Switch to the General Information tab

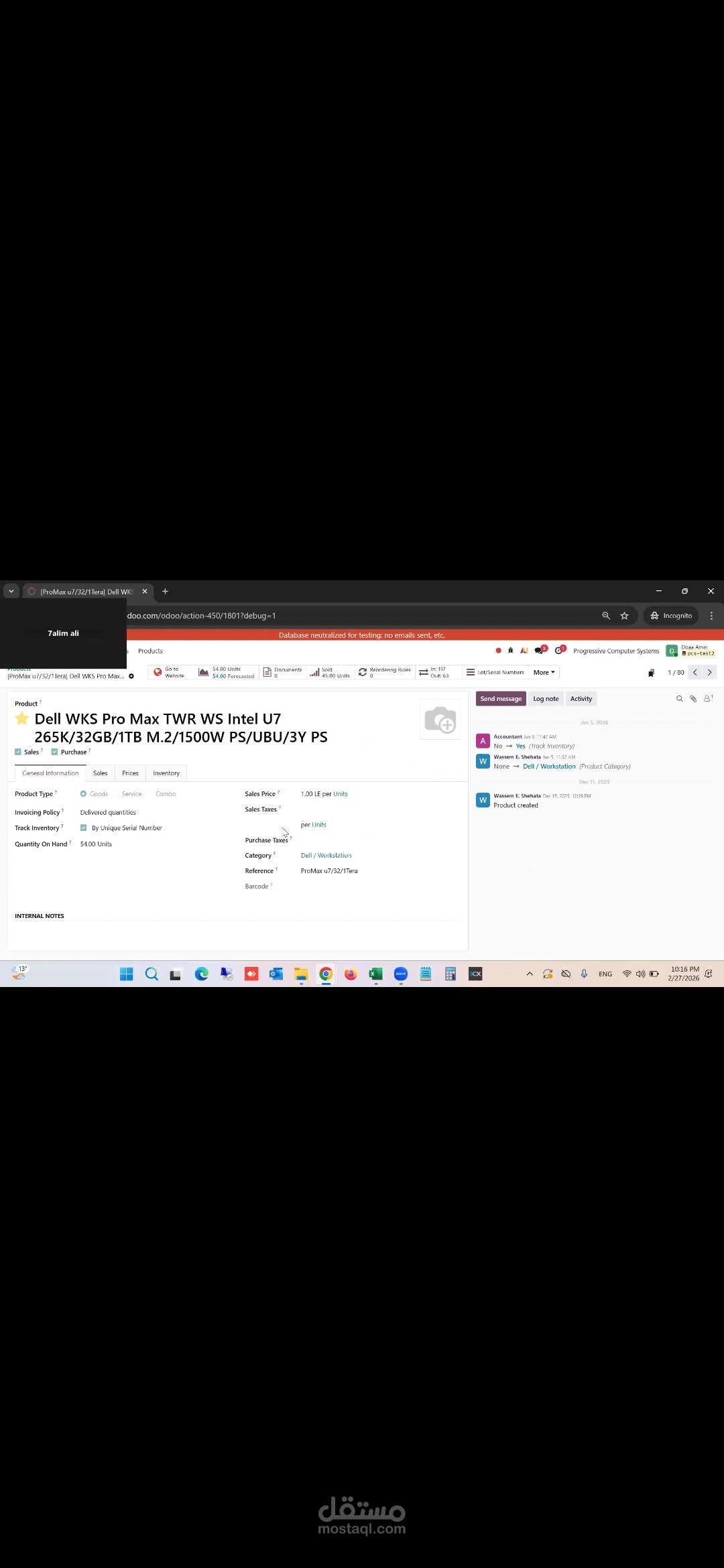pyautogui.click(x=50, y=773)
